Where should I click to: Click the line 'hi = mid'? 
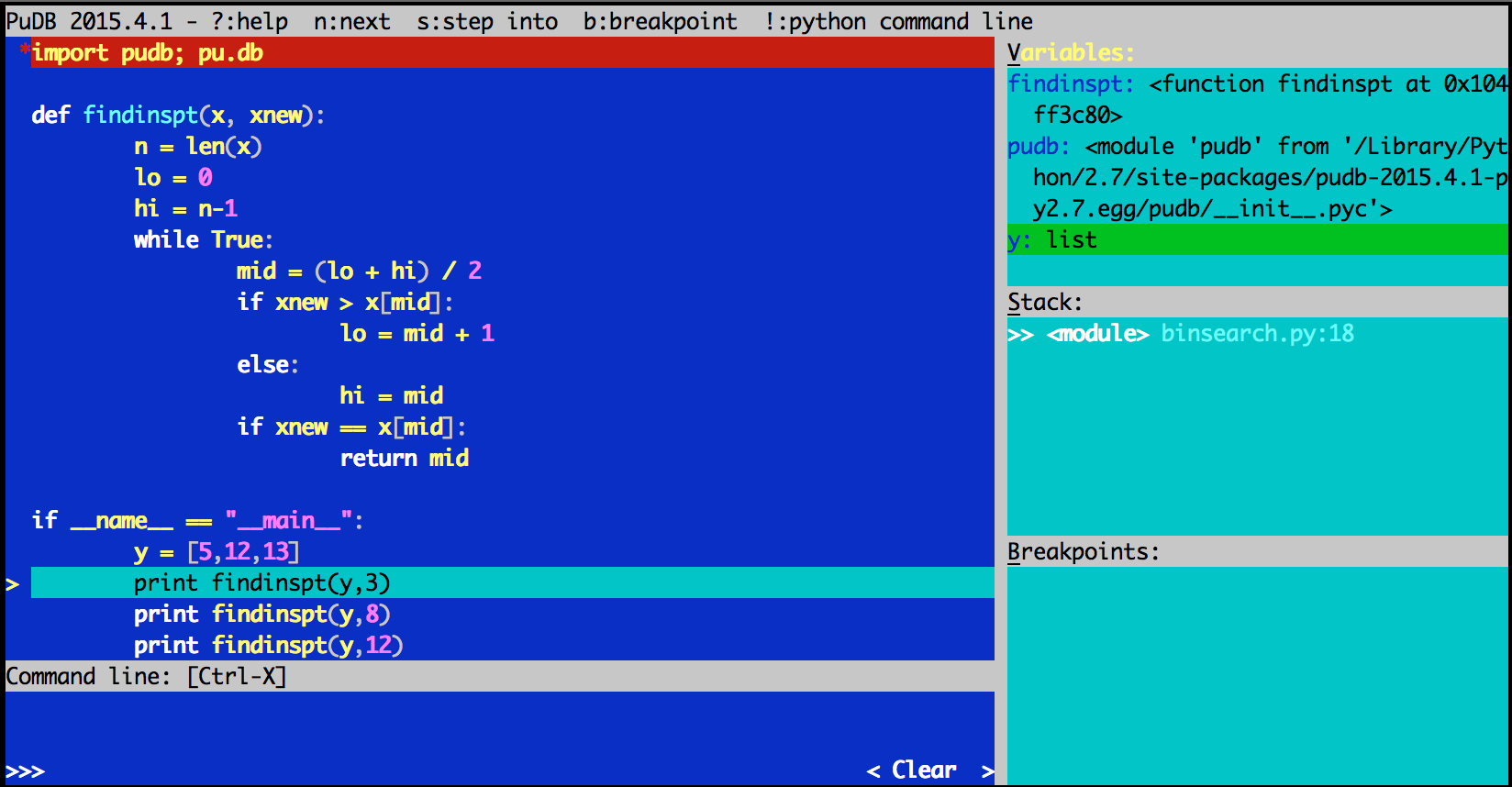[392, 395]
